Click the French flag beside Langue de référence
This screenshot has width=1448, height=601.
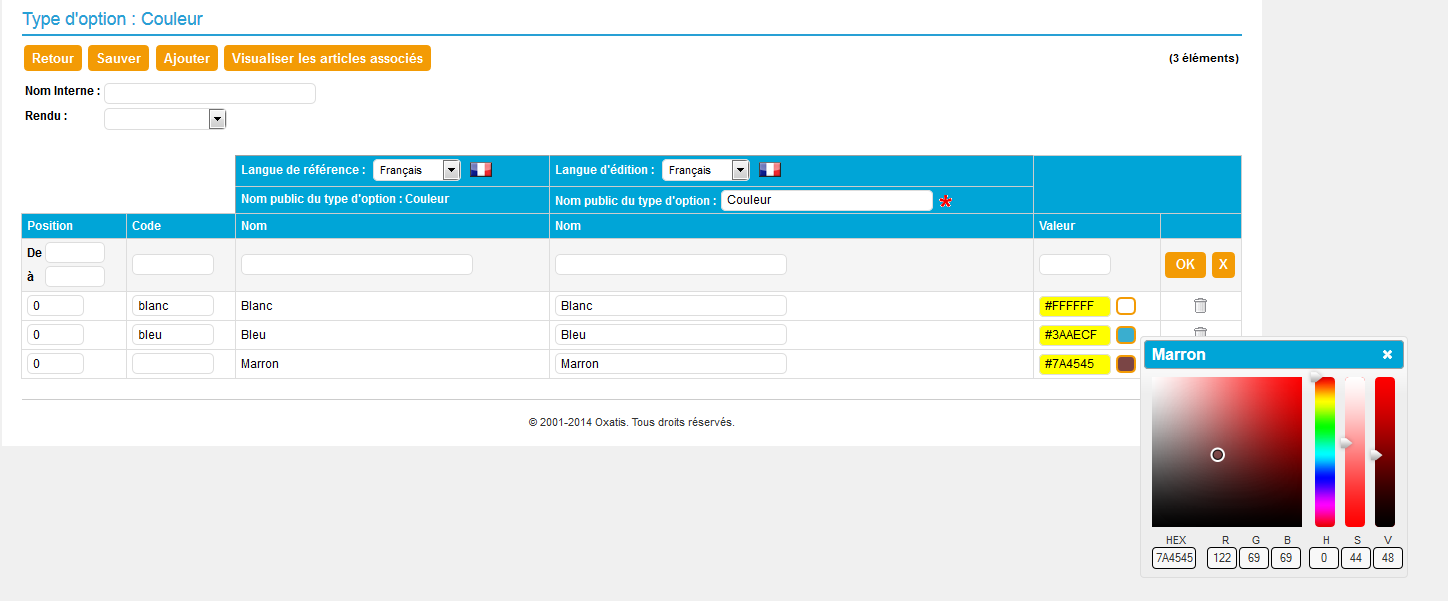(x=481, y=170)
